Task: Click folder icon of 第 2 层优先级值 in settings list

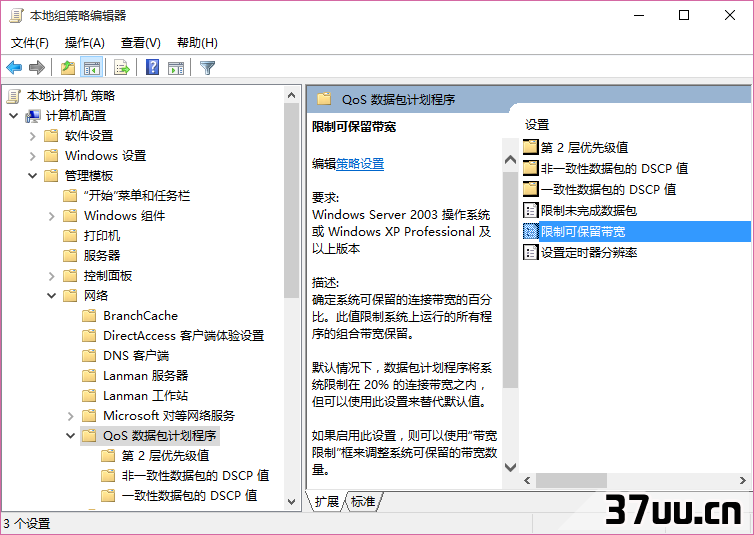Action: coord(530,147)
